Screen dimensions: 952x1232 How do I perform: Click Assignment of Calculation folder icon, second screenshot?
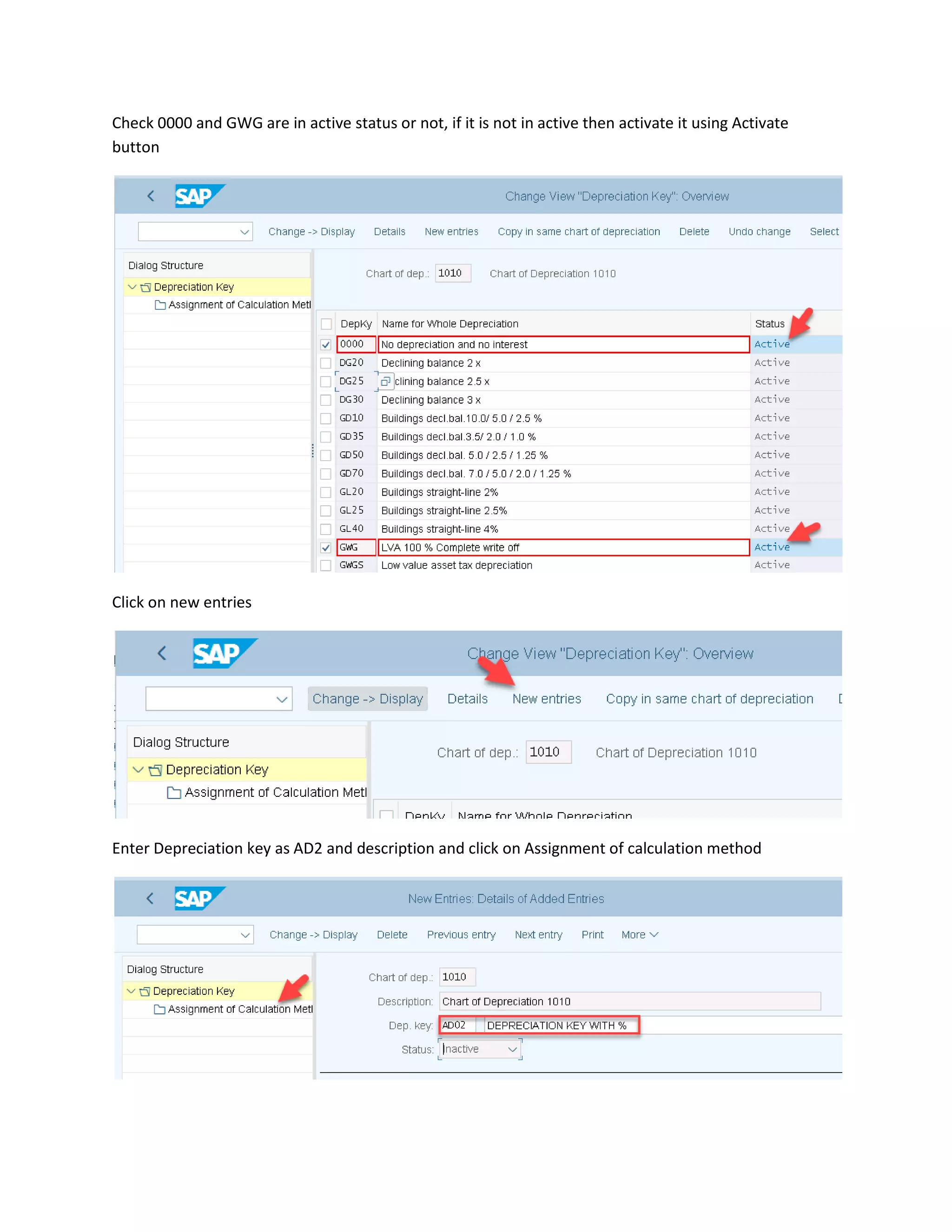click(174, 793)
